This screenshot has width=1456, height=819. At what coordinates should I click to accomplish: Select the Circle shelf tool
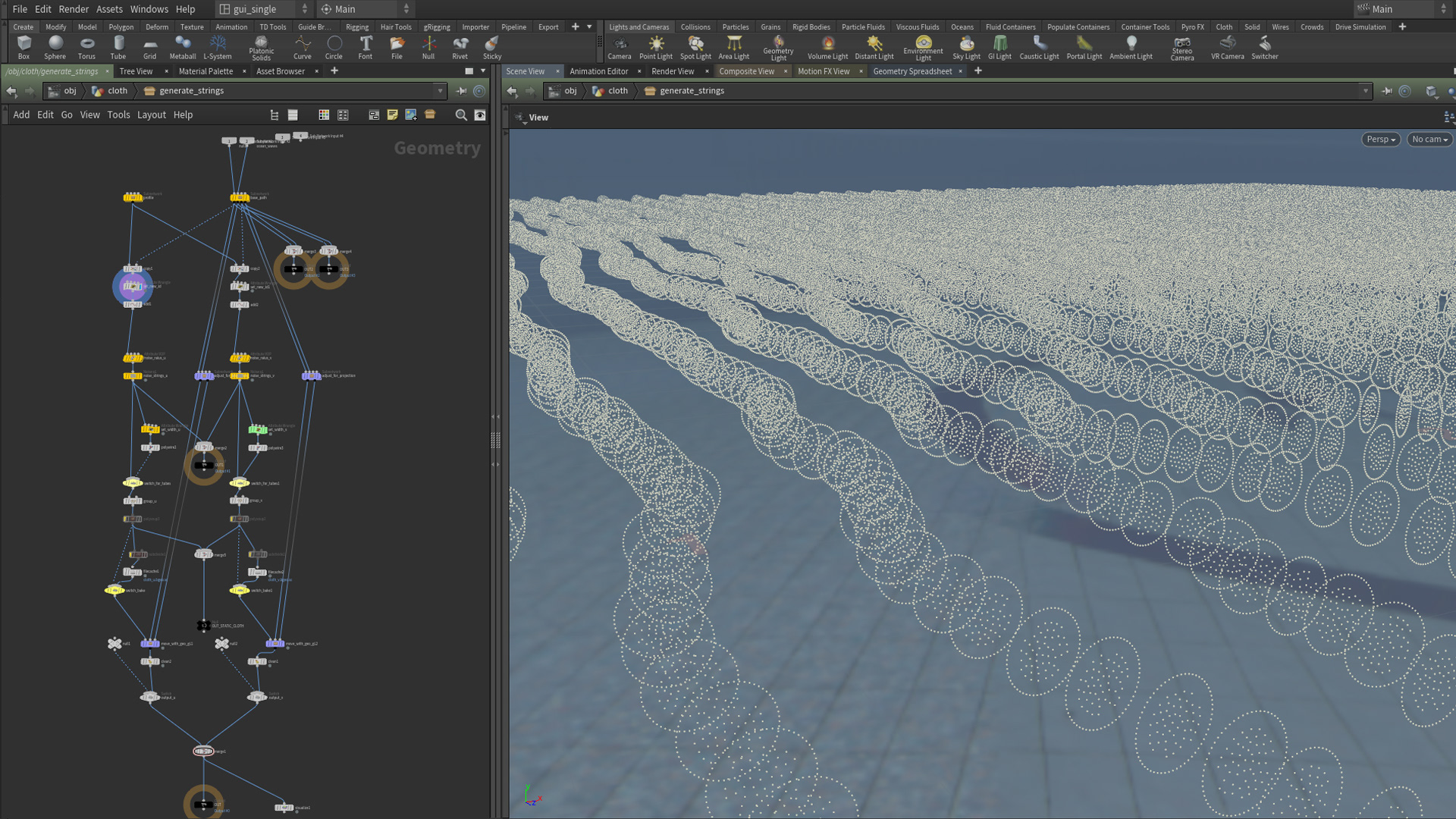334,48
